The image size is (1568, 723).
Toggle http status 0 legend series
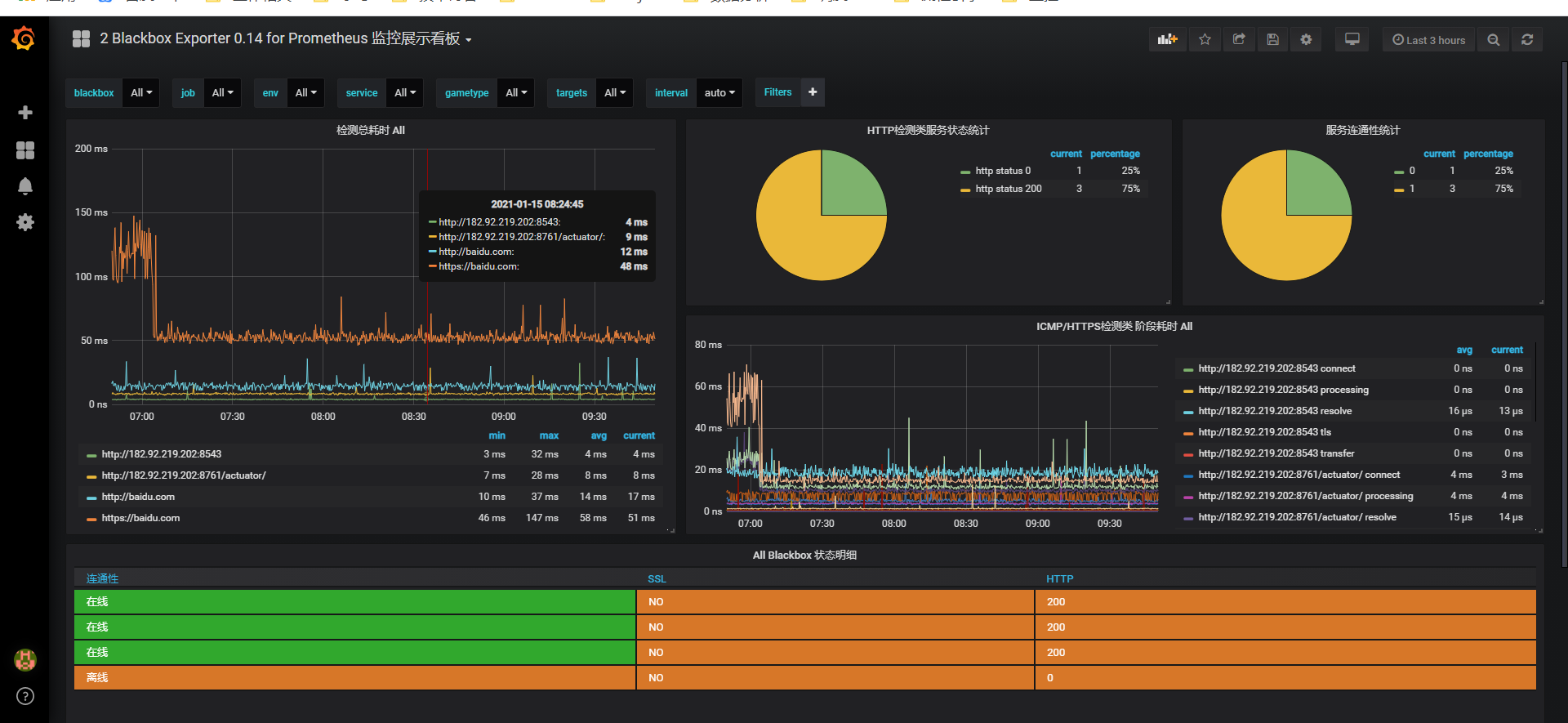coord(1003,171)
